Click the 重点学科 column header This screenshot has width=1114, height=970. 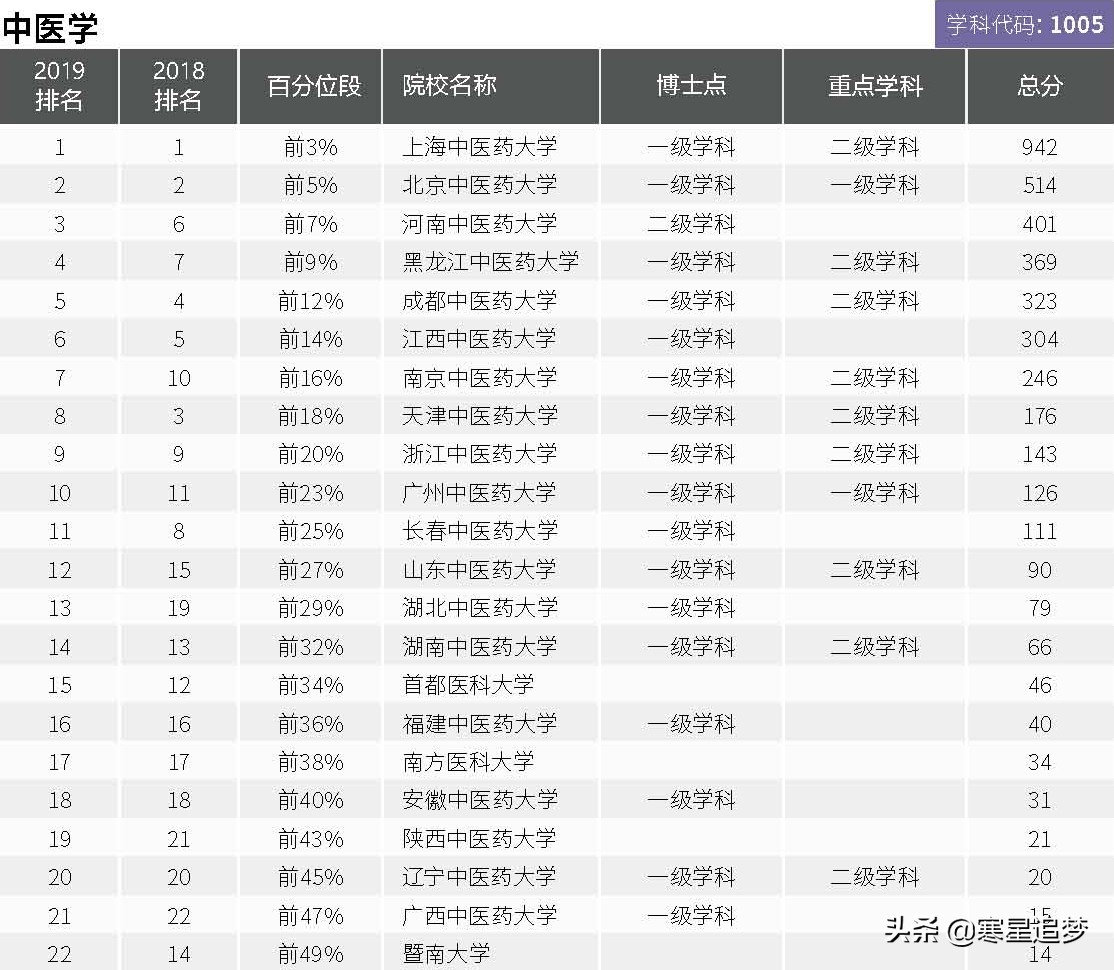875,86
